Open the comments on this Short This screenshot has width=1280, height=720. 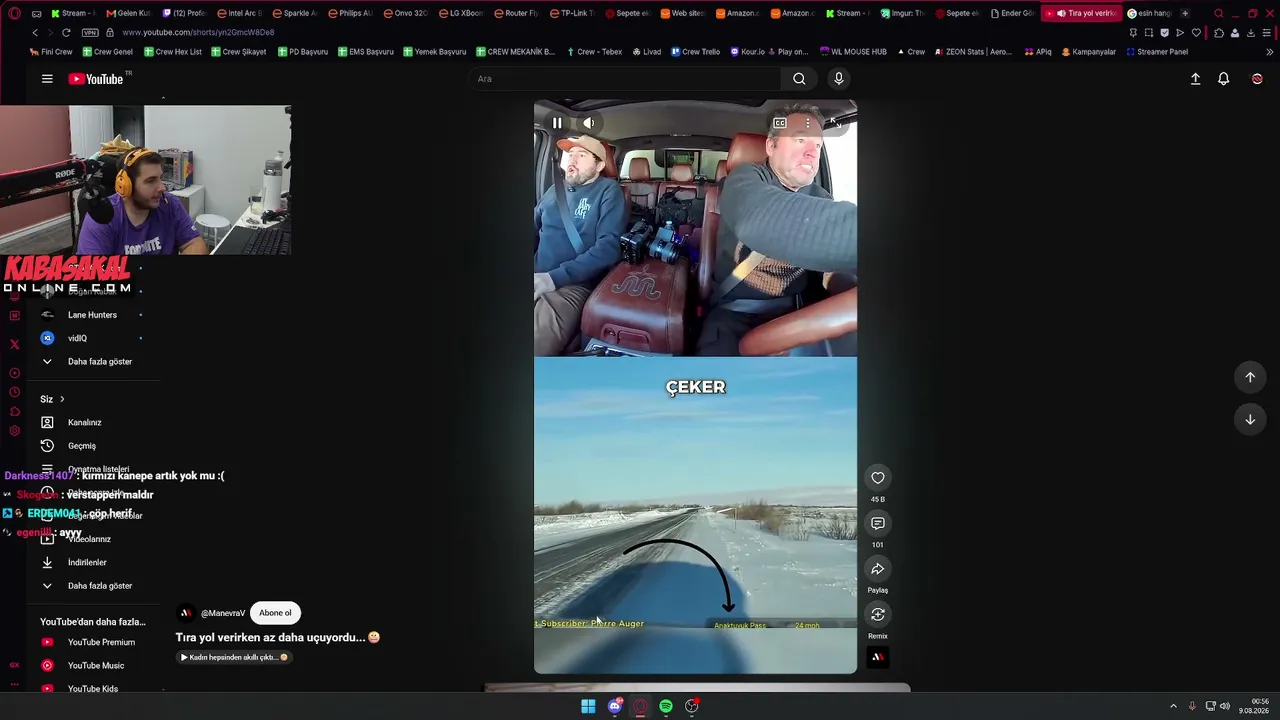click(x=877, y=524)
